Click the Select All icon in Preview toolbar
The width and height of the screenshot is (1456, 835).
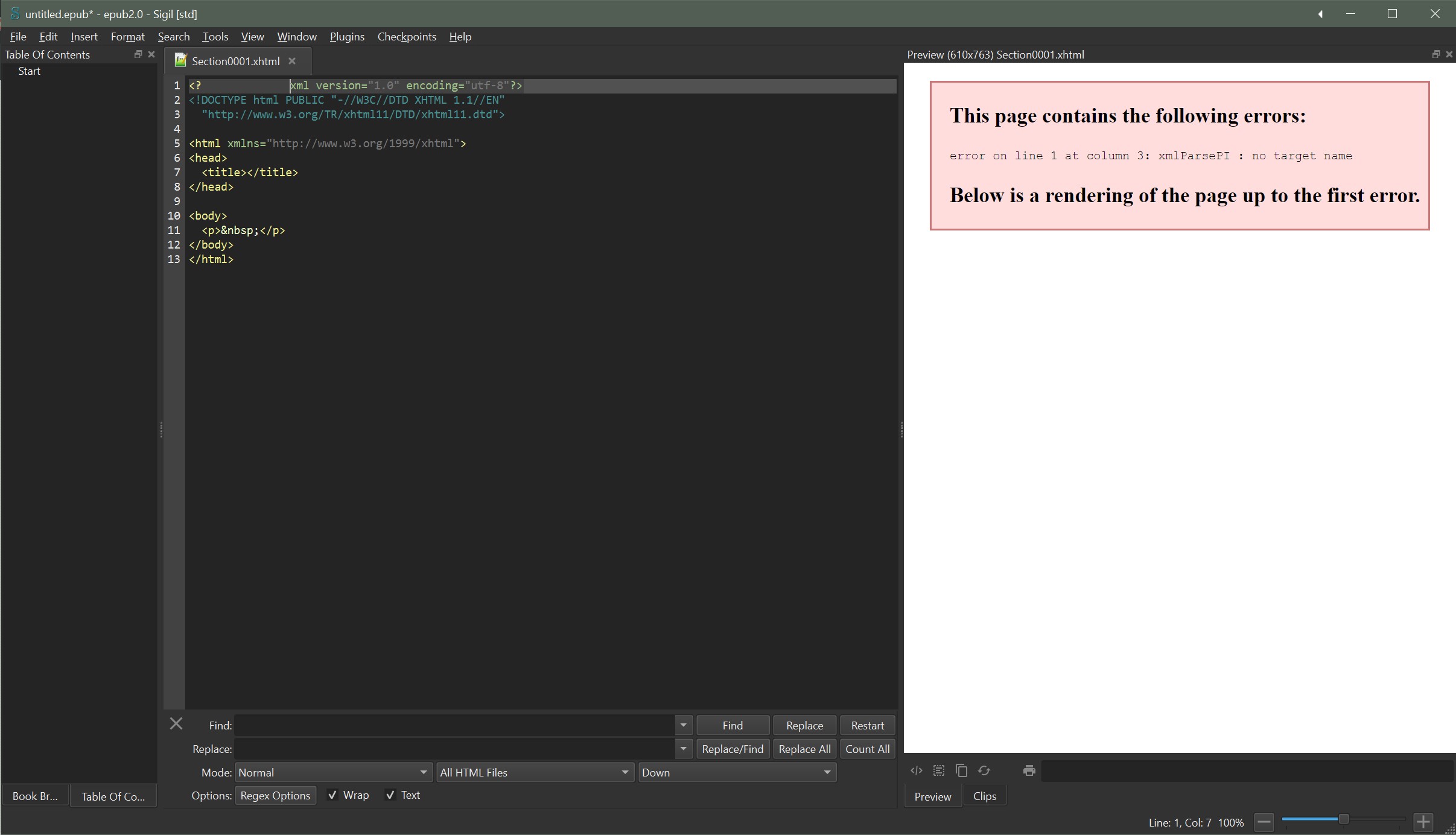click(938, 770)
